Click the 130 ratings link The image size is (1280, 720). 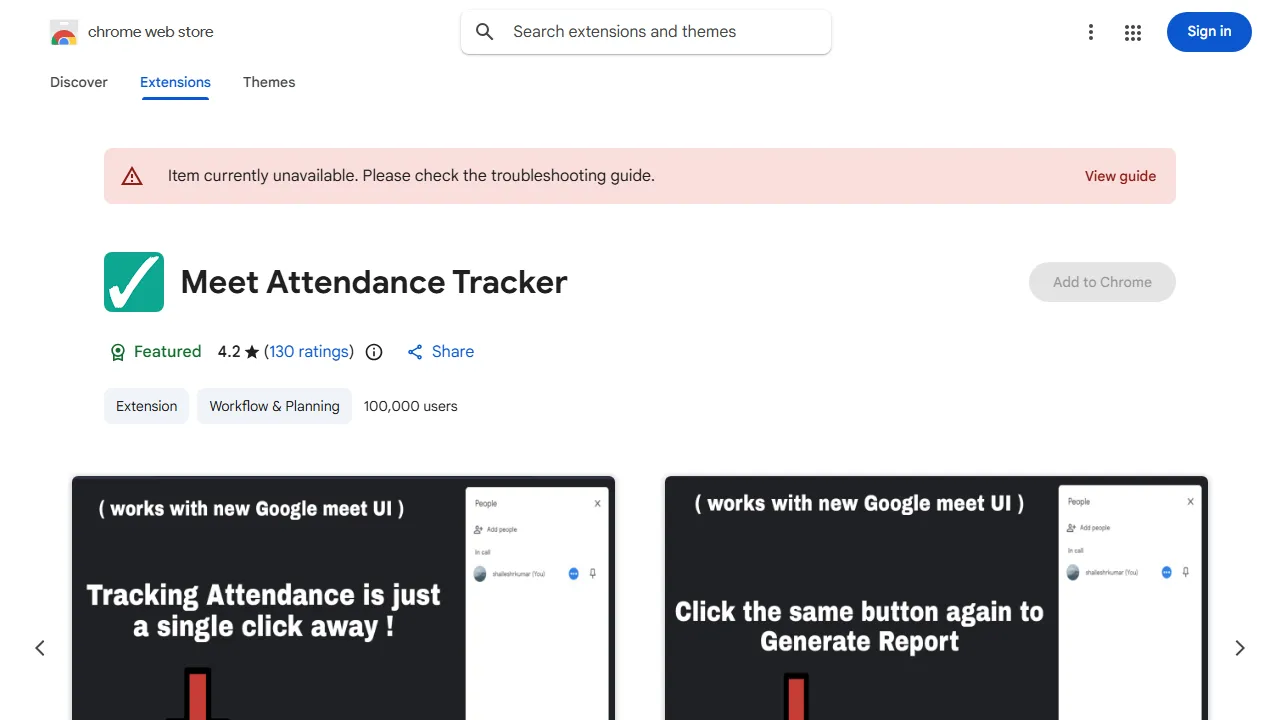tap(309, 351)
